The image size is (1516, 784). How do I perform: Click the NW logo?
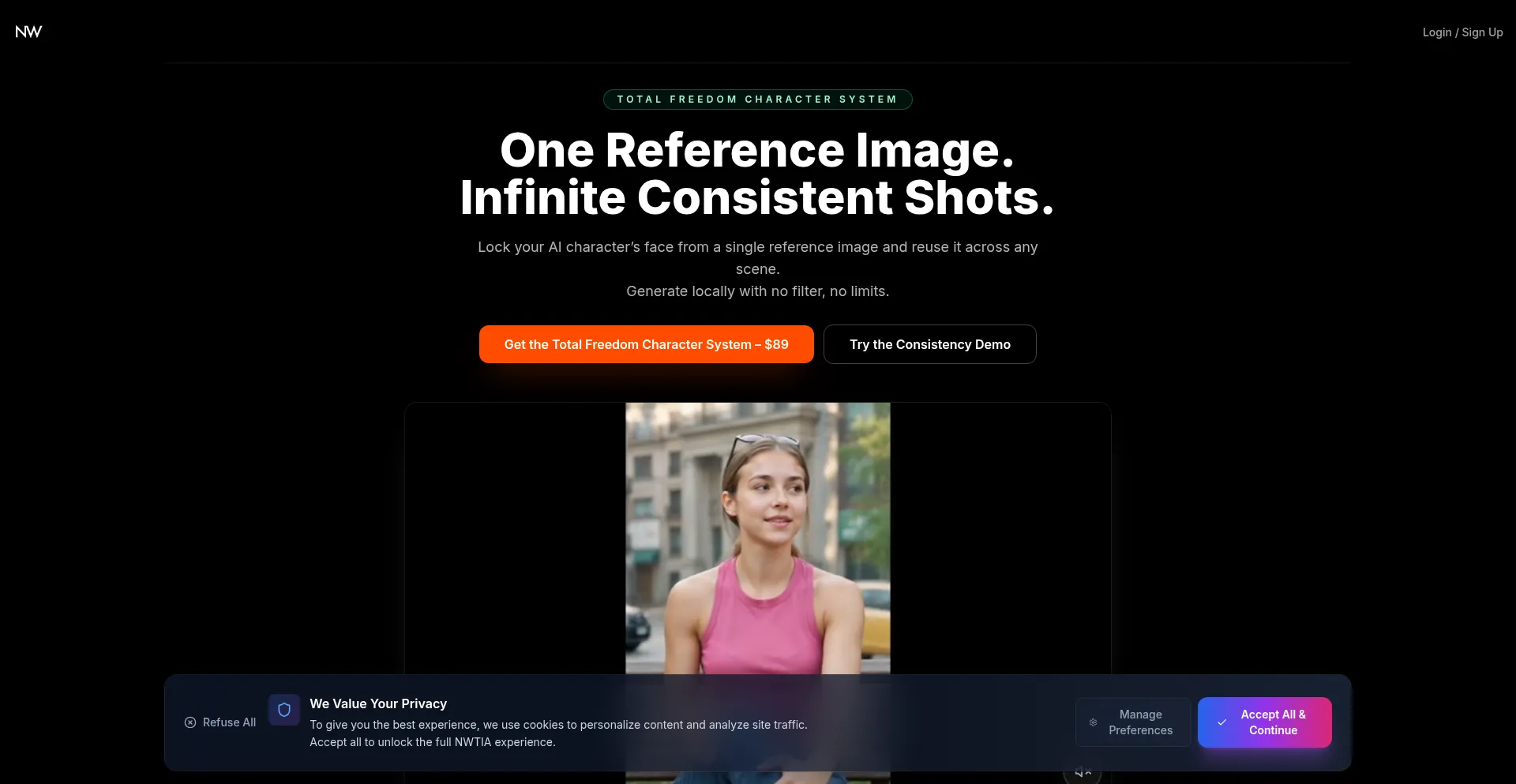pos(28,32)
